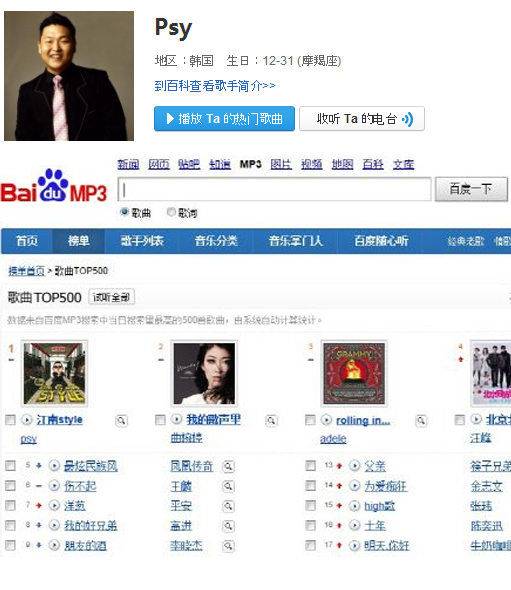Click 播放 Ta 的热门歌曲 button
This screenshot has height=590, width=511.
coord(224,119)
